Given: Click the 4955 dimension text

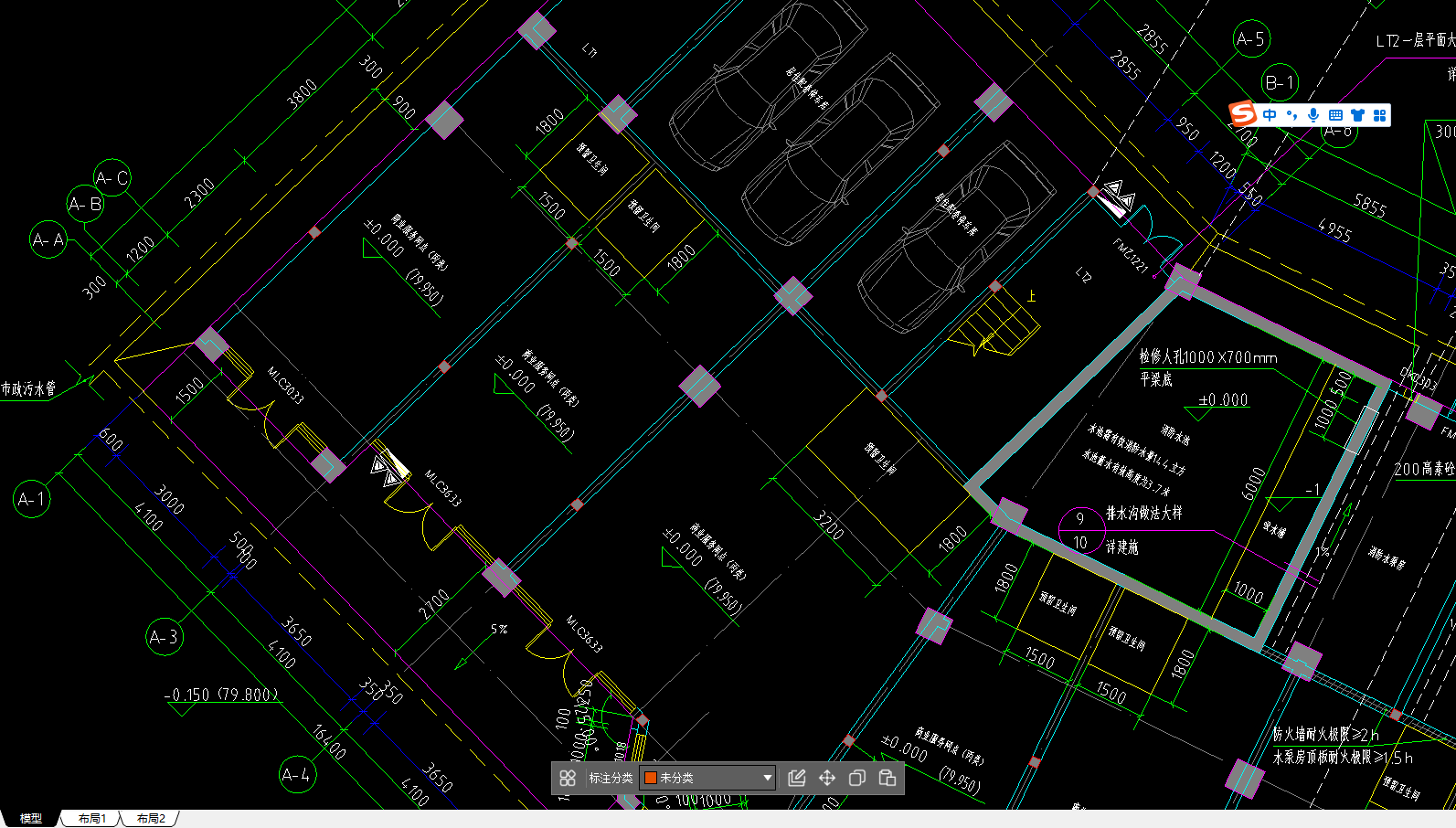Looking at the screenshot, I should pos(1335,230).
